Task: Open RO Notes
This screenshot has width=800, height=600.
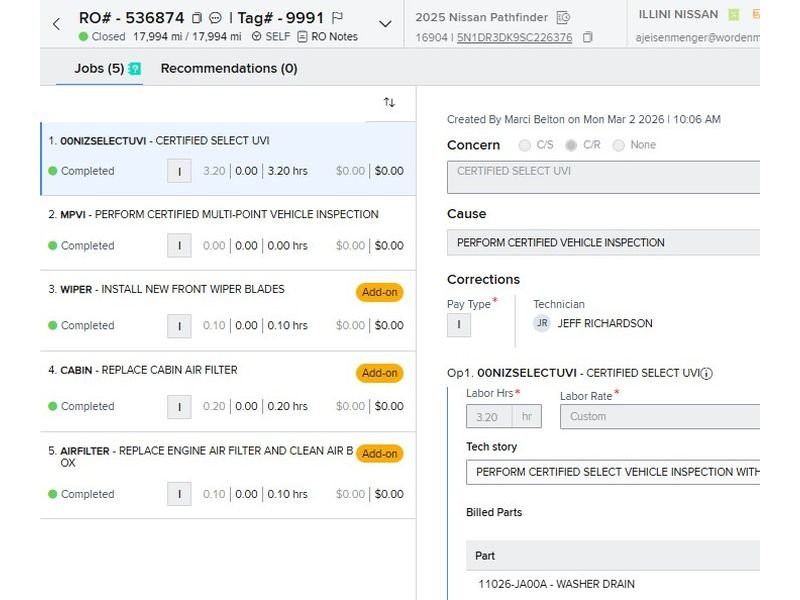Action: (328, 37)
